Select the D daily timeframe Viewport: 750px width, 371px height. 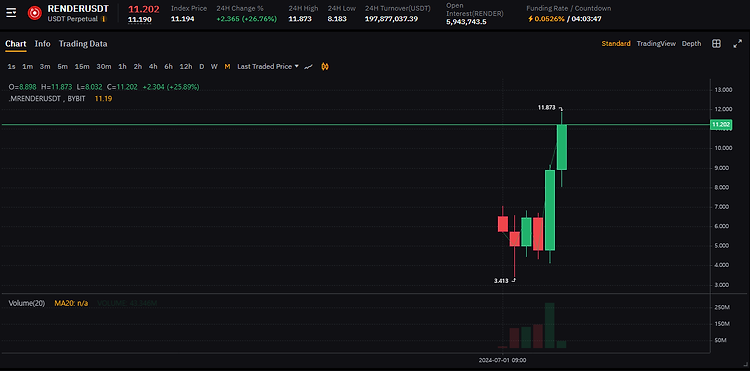coord(201,66)
